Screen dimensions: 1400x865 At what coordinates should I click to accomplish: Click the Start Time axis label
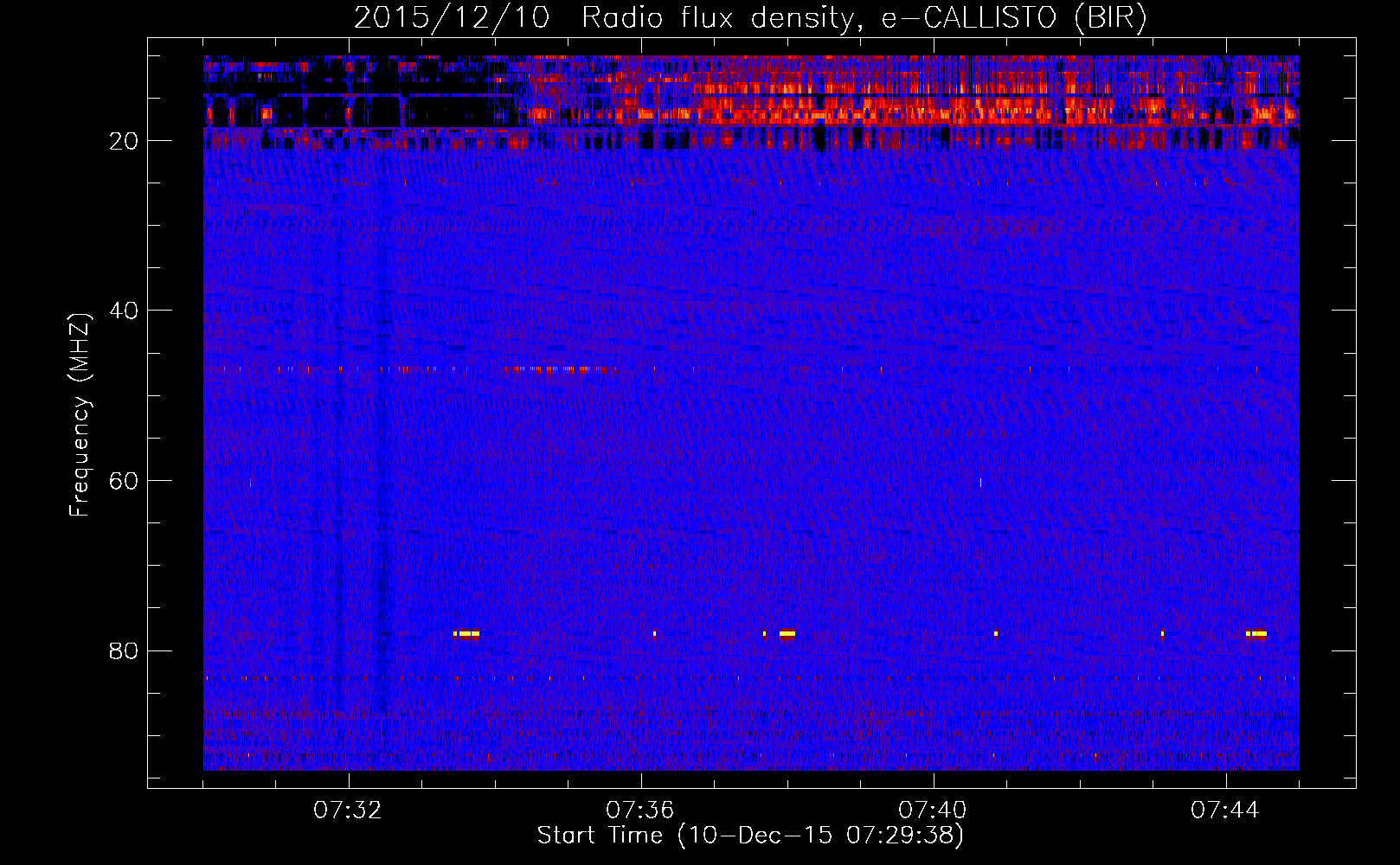750,836
